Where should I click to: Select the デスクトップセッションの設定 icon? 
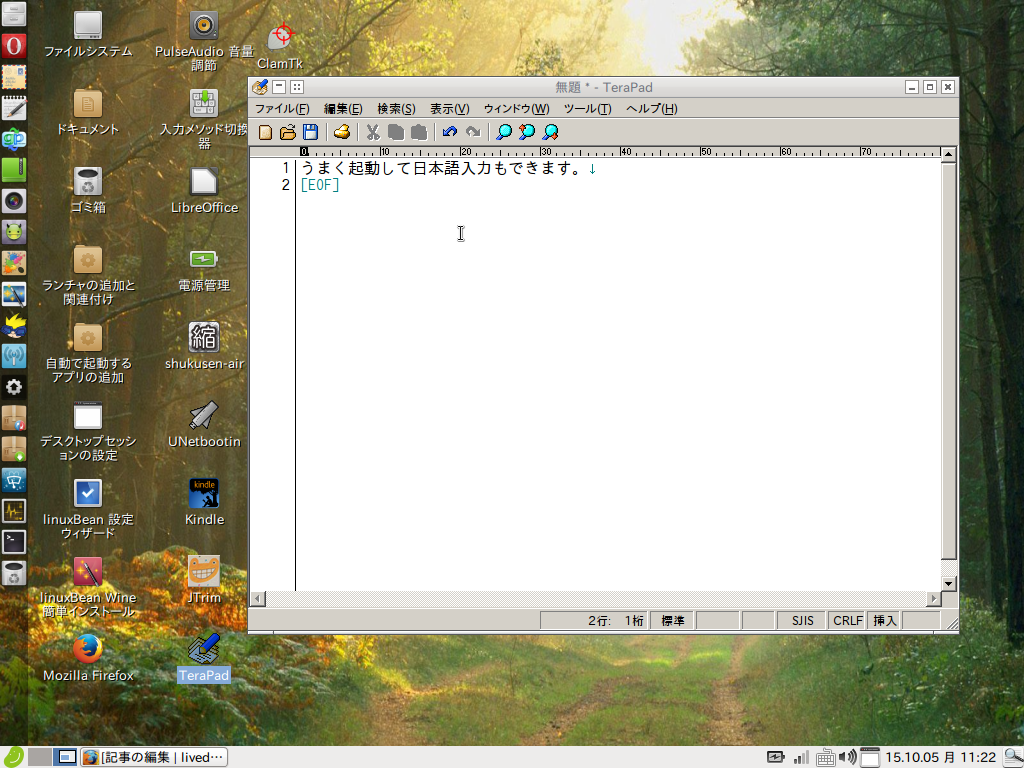(x=88, y=431)
